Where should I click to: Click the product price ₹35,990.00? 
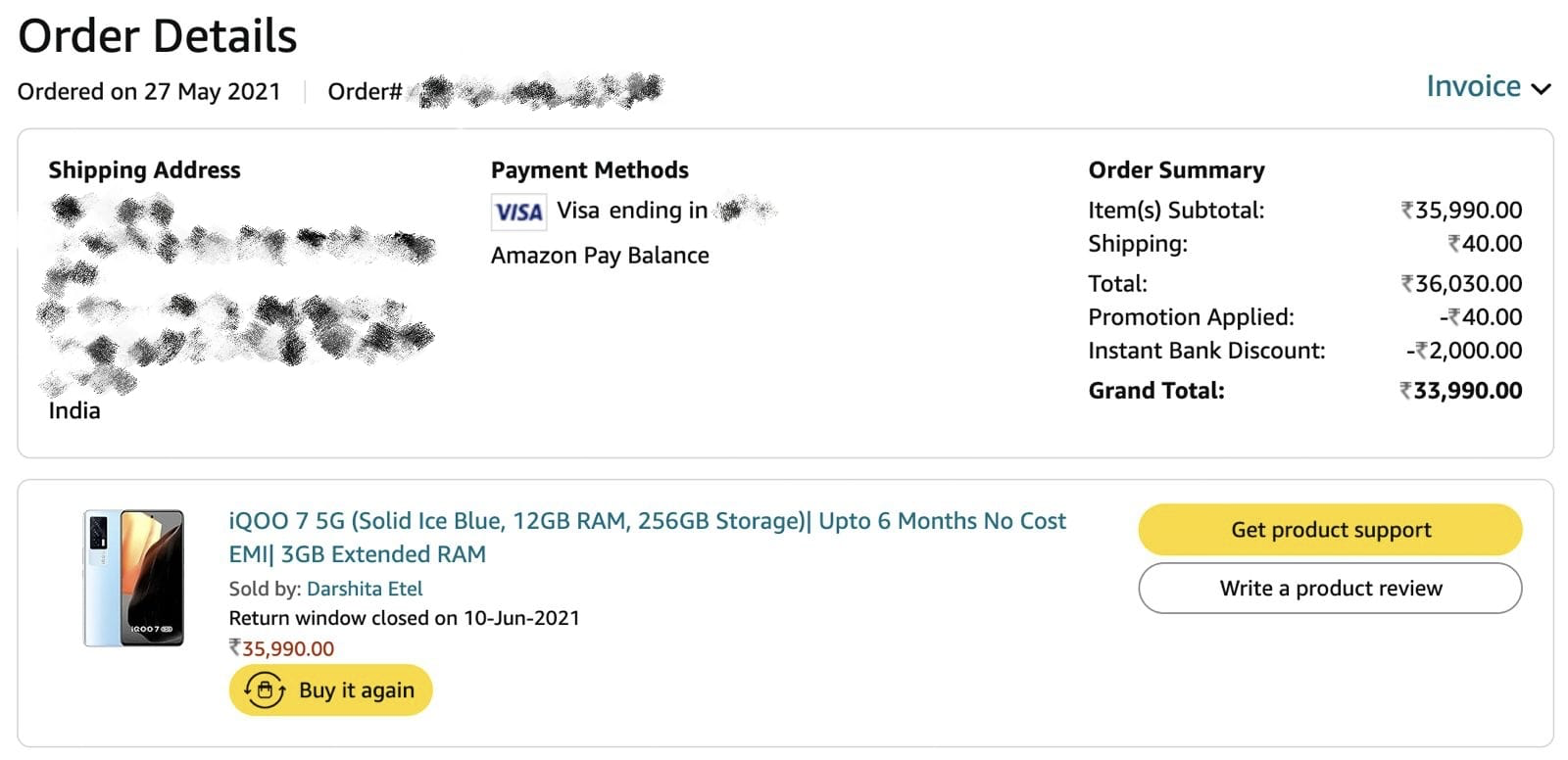coord(282,648)
